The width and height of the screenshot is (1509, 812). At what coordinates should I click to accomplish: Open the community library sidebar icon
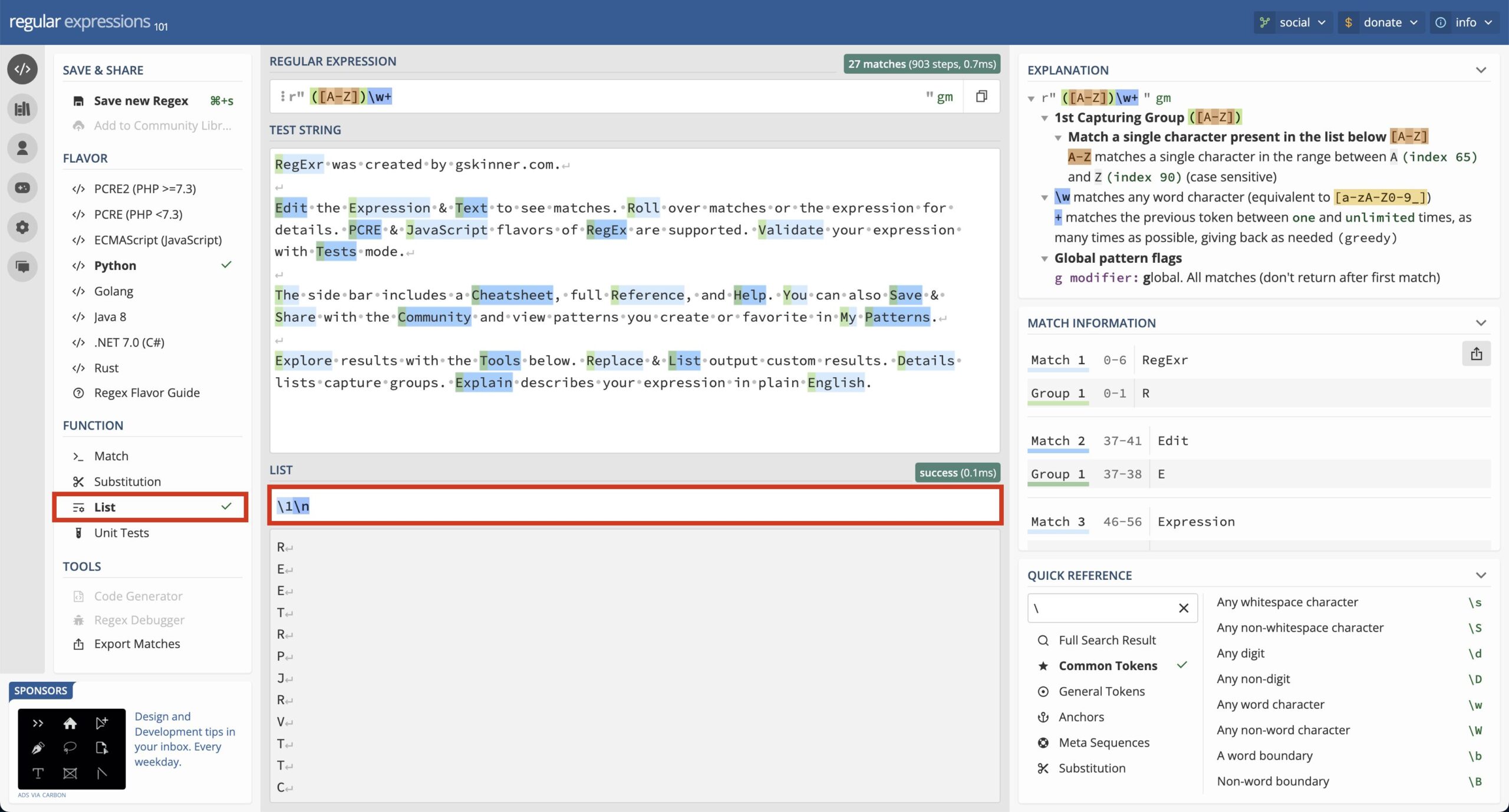(x=22, y=109)
